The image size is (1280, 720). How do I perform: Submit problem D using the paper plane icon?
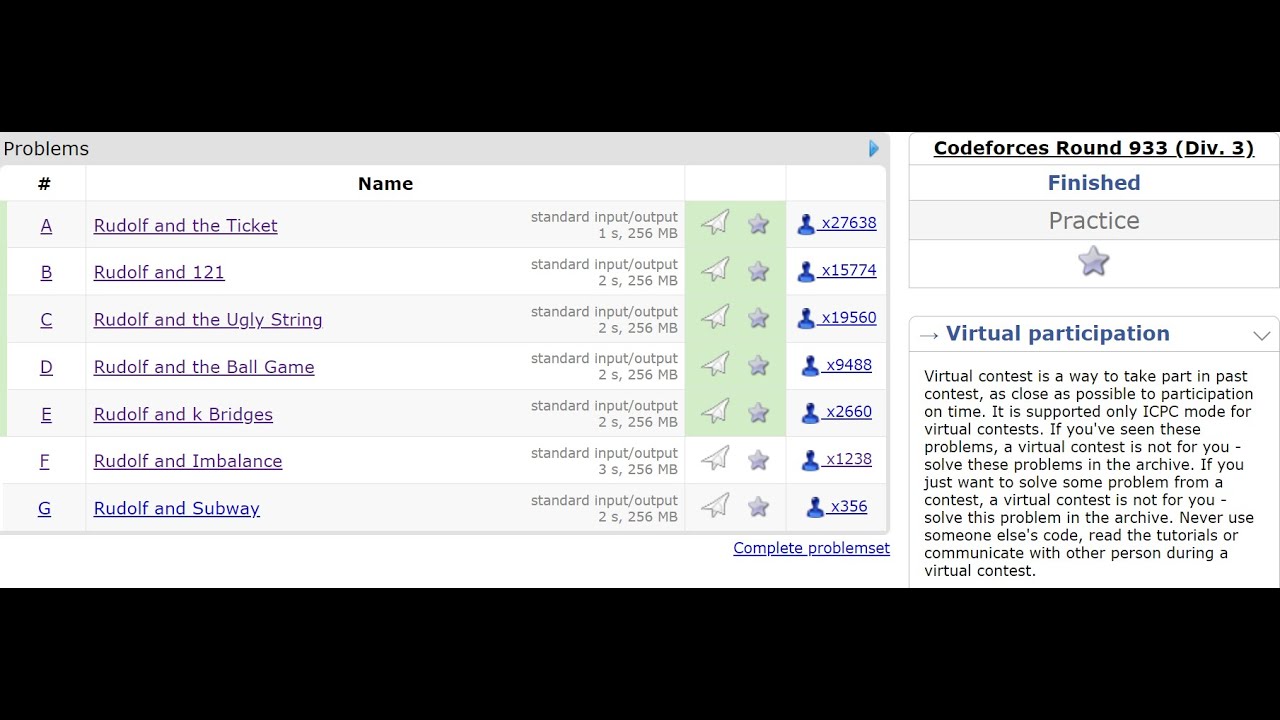pyautogui.click(x=715, y=365)
